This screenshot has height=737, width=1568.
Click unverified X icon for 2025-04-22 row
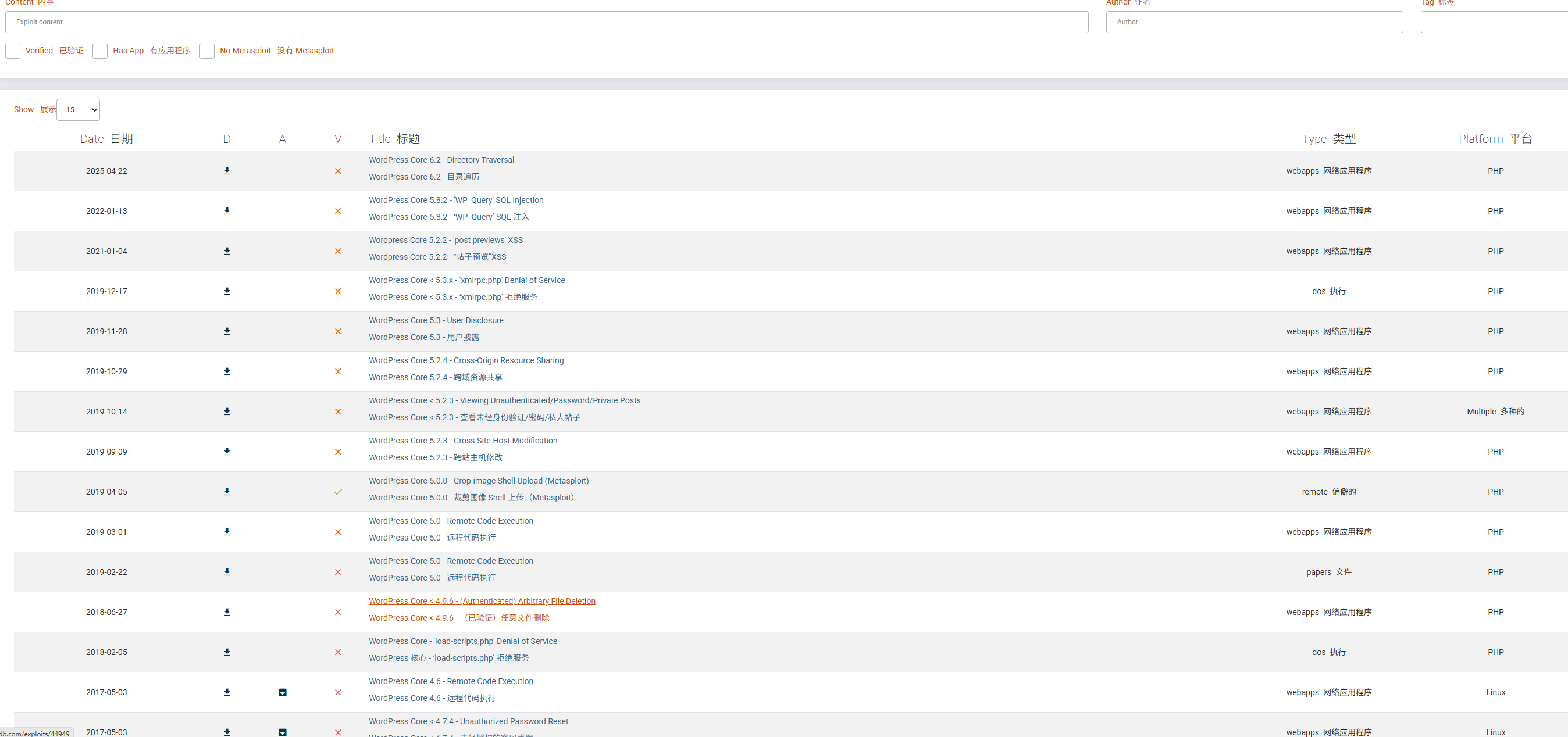click(338, 171)
